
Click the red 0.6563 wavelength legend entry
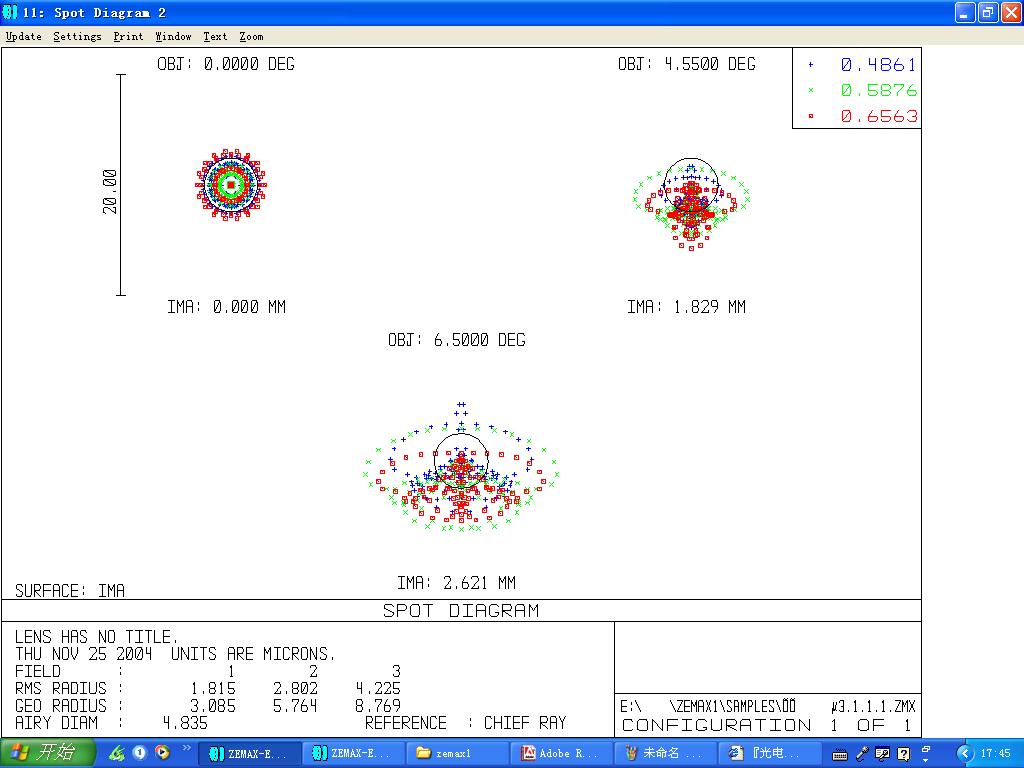(x=863, y=116)
